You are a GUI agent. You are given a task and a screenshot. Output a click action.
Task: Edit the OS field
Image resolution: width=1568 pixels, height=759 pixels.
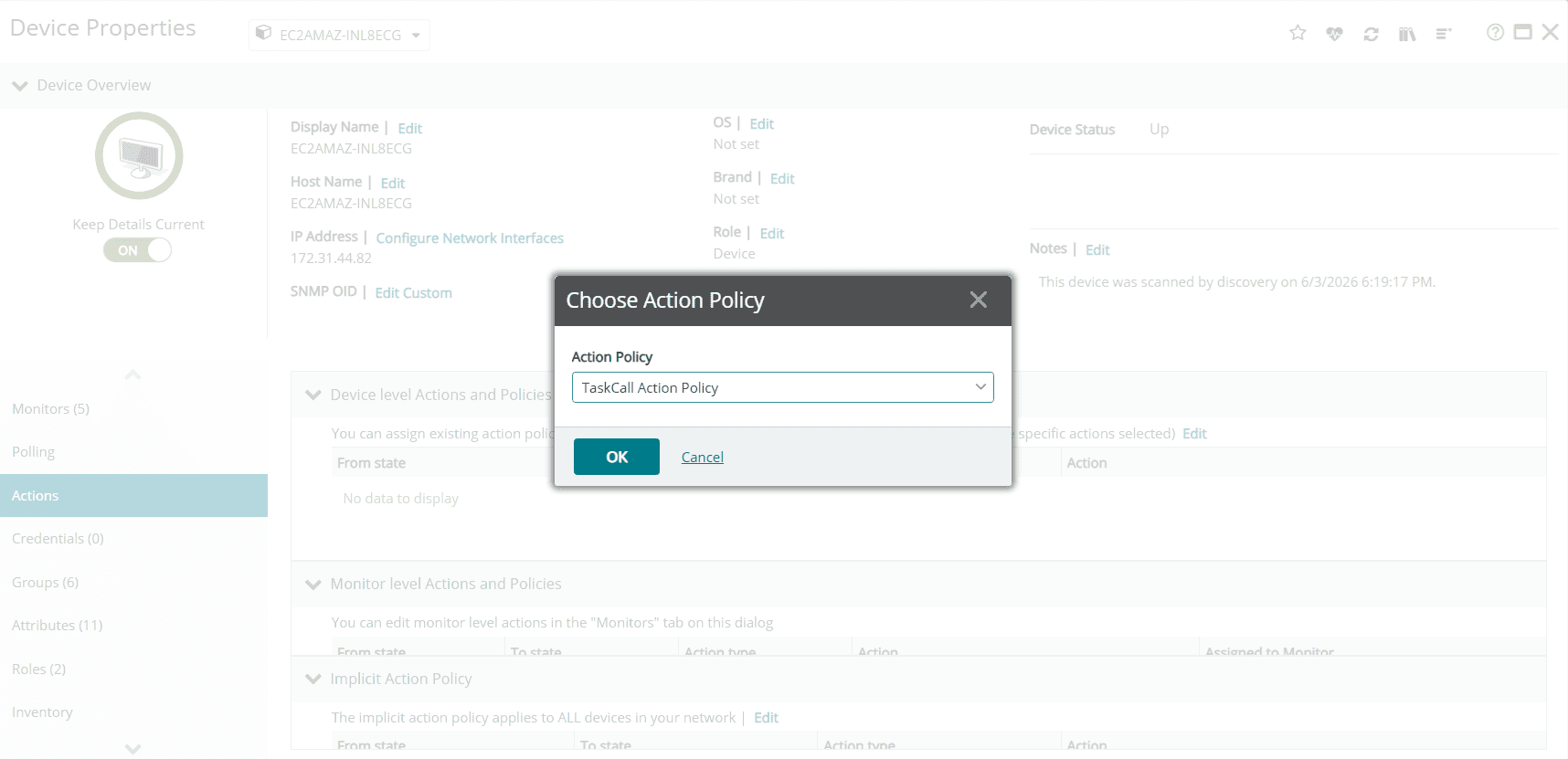click(762, 123)
